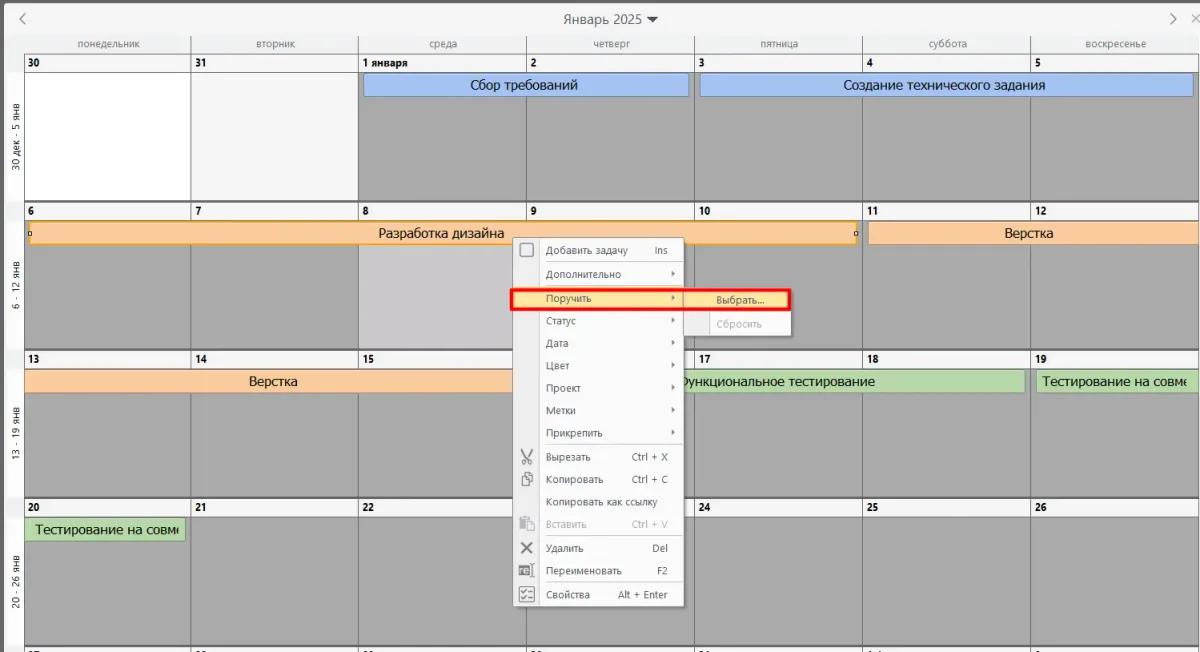Expand the Дата submenu

(598, 343)
